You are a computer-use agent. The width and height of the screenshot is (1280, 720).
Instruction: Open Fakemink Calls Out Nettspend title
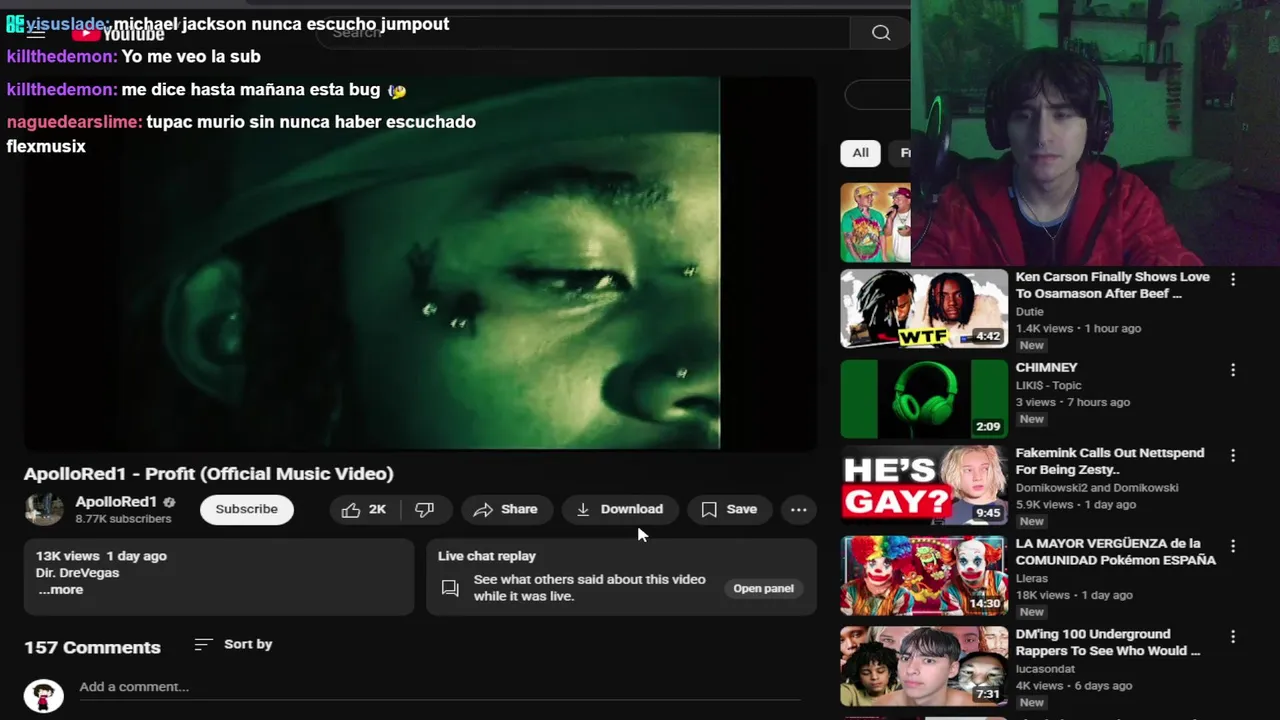click(x=1110, y=461)
